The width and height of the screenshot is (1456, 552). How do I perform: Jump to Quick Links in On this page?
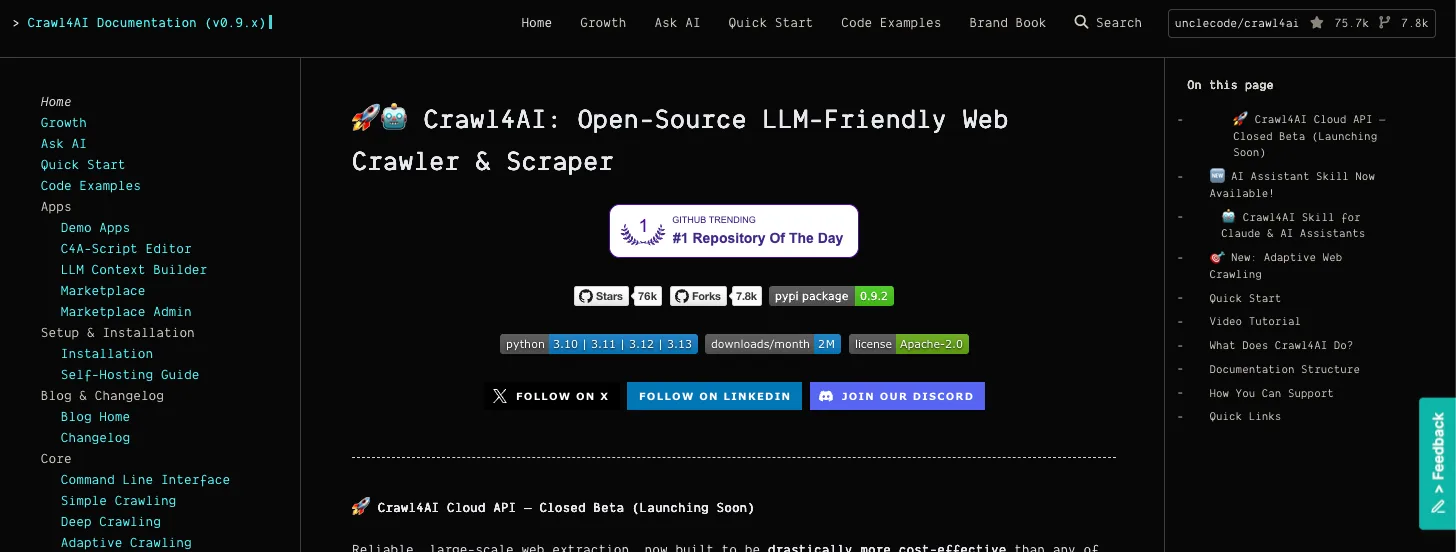coord(1245,416)
